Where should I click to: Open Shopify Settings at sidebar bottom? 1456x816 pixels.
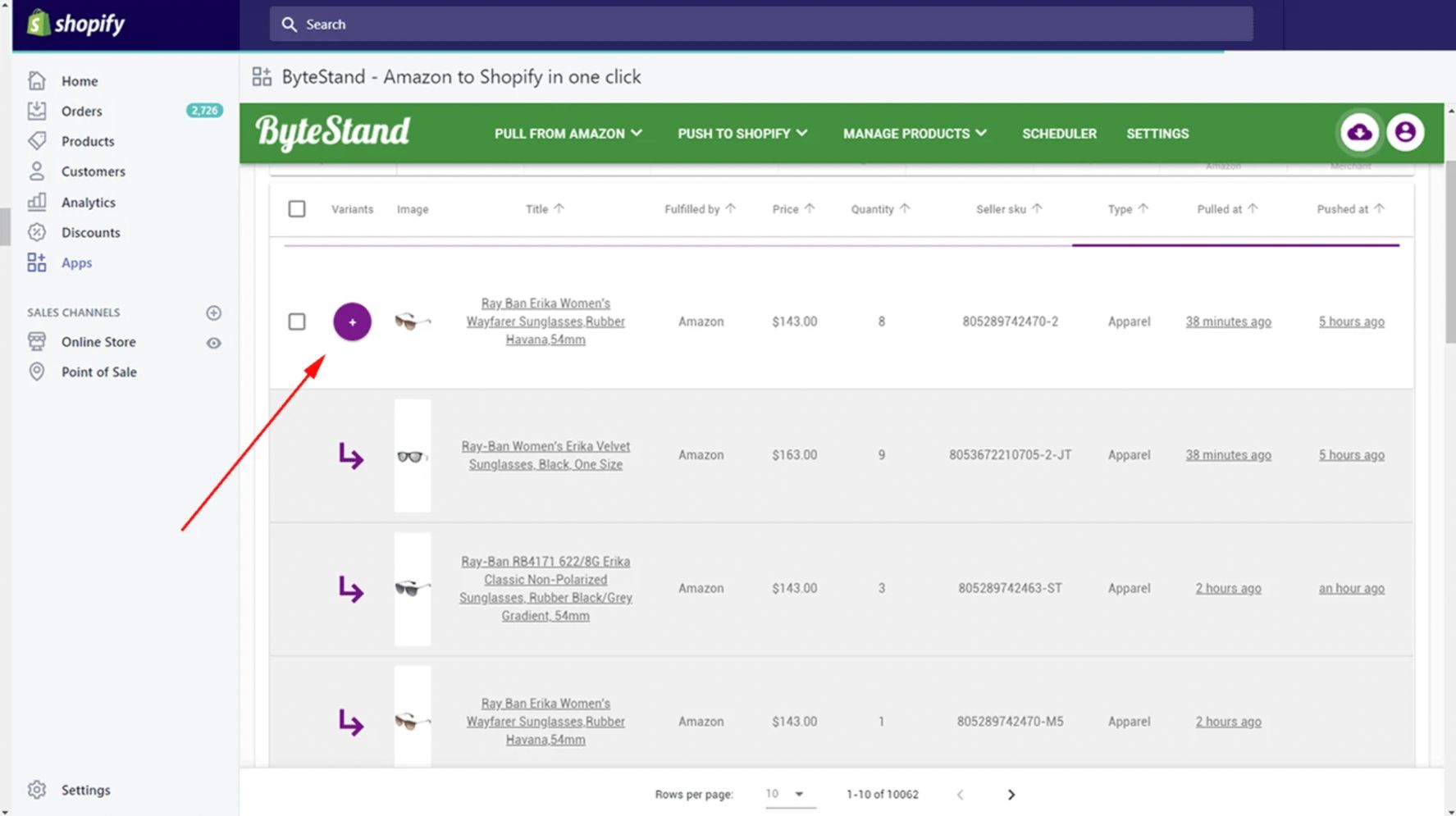click(85, 790)
